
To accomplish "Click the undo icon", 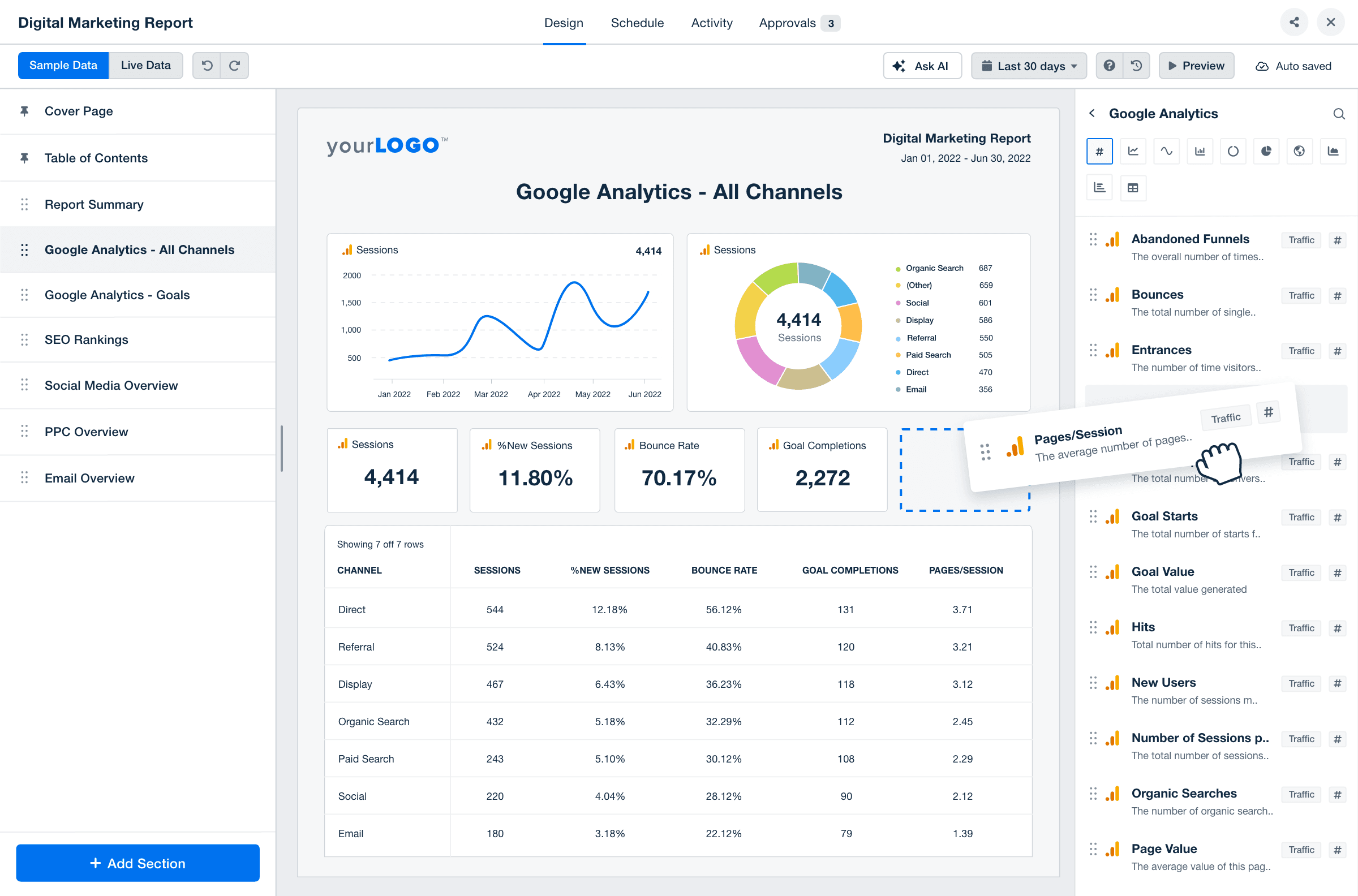I will pyautogui.click(x=207, y=65).
